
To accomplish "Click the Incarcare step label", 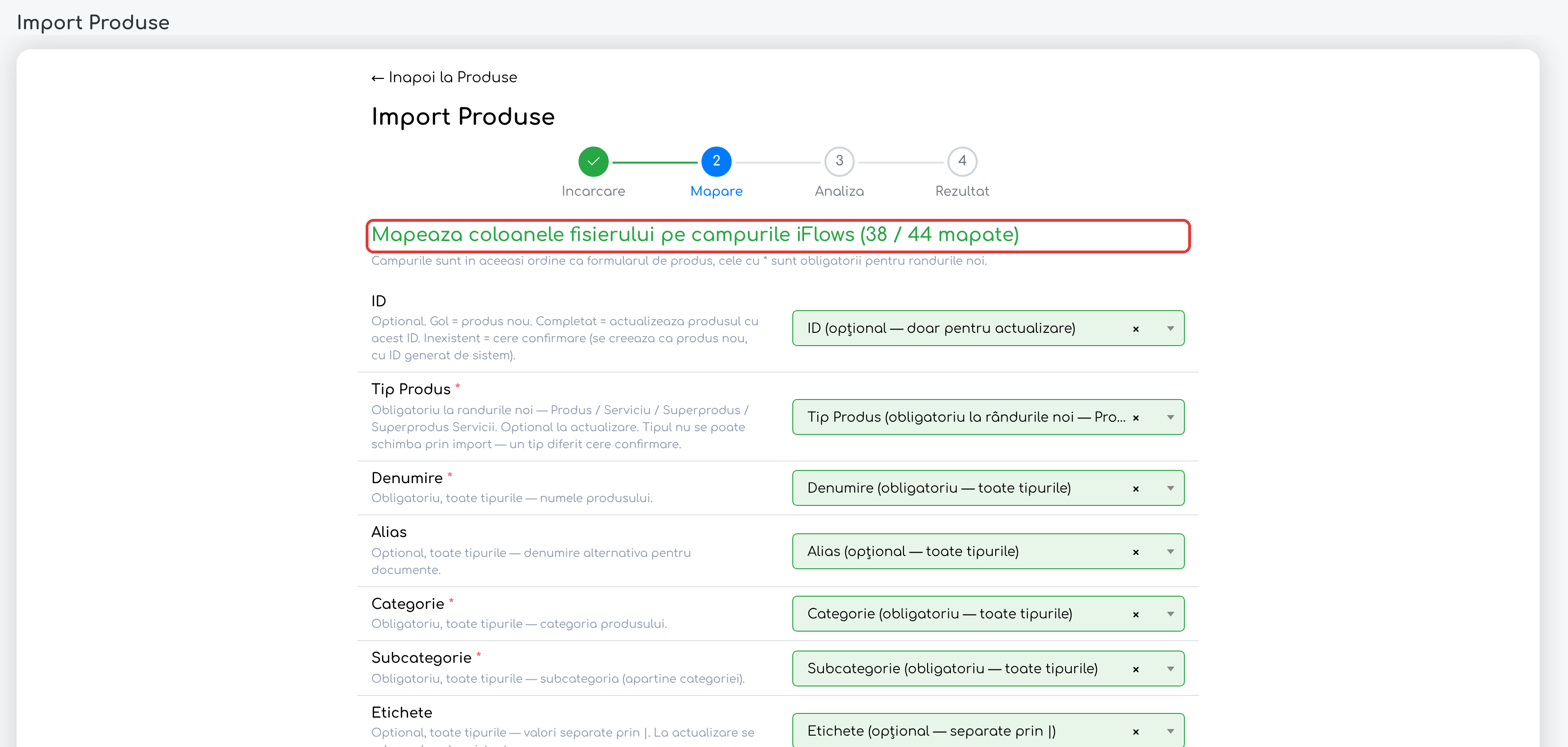I will coord(593,191).
